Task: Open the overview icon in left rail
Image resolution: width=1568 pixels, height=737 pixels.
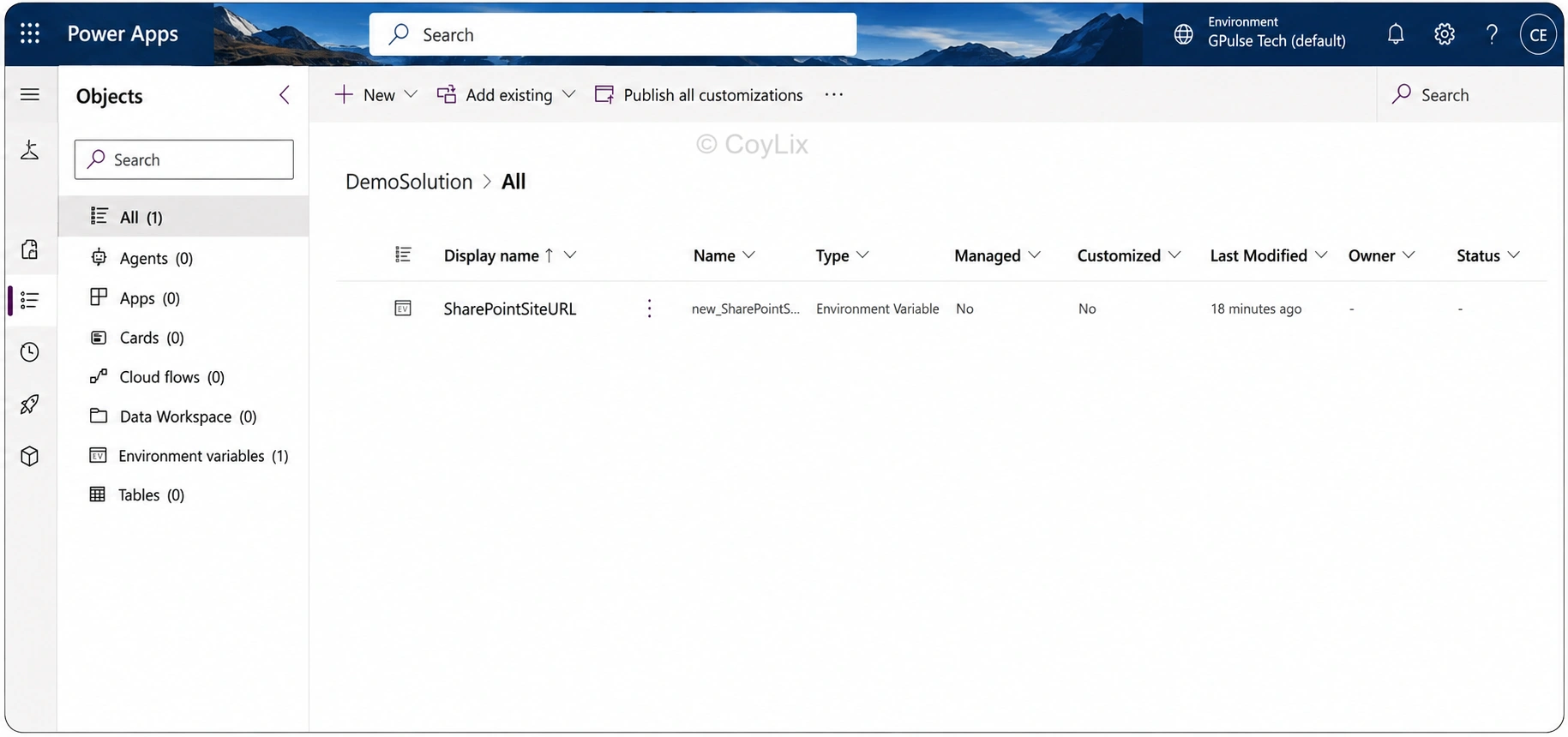Action: 30,150
